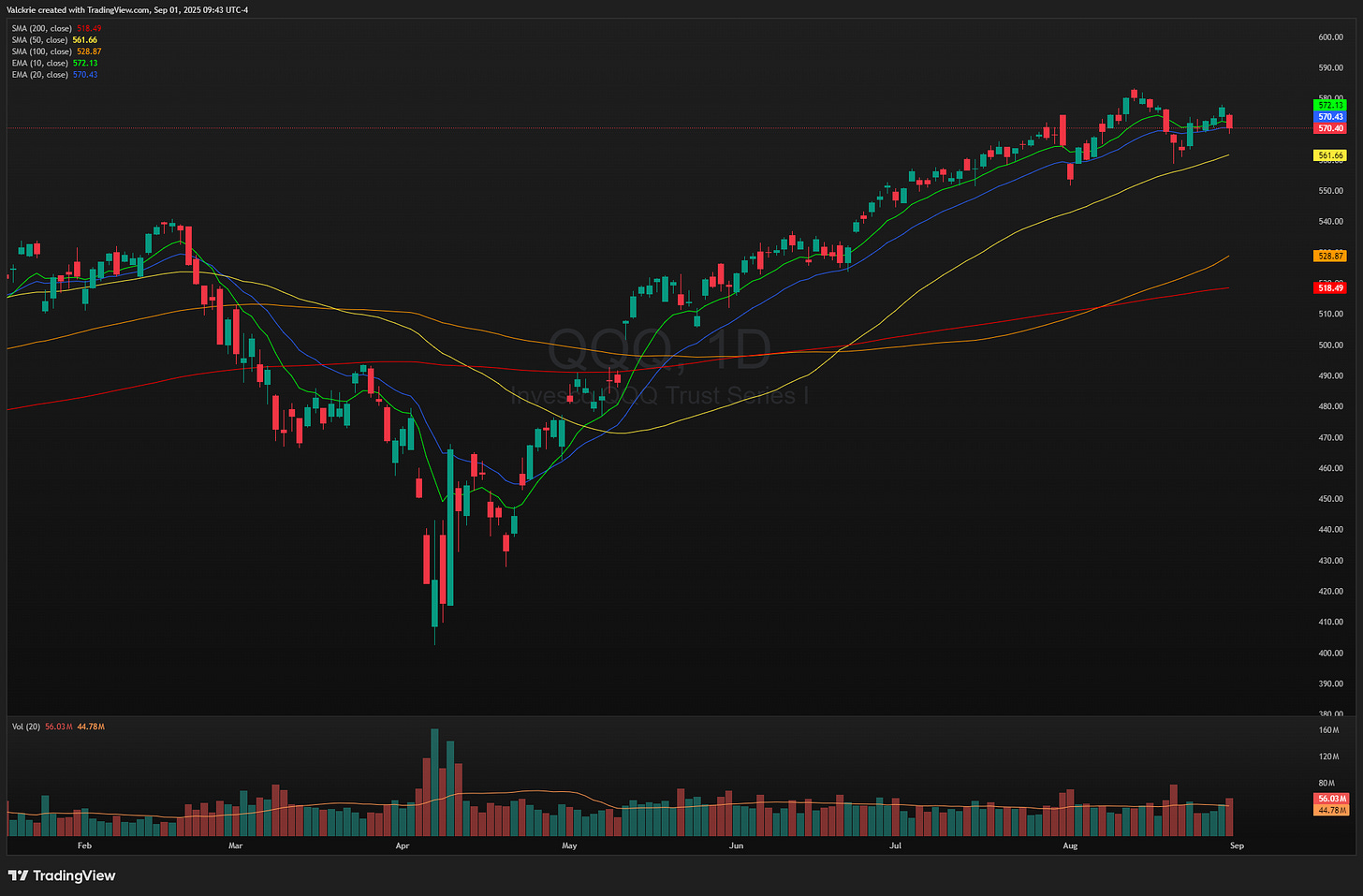Click the 80M volume scale label

click(x=1327, y=783)
